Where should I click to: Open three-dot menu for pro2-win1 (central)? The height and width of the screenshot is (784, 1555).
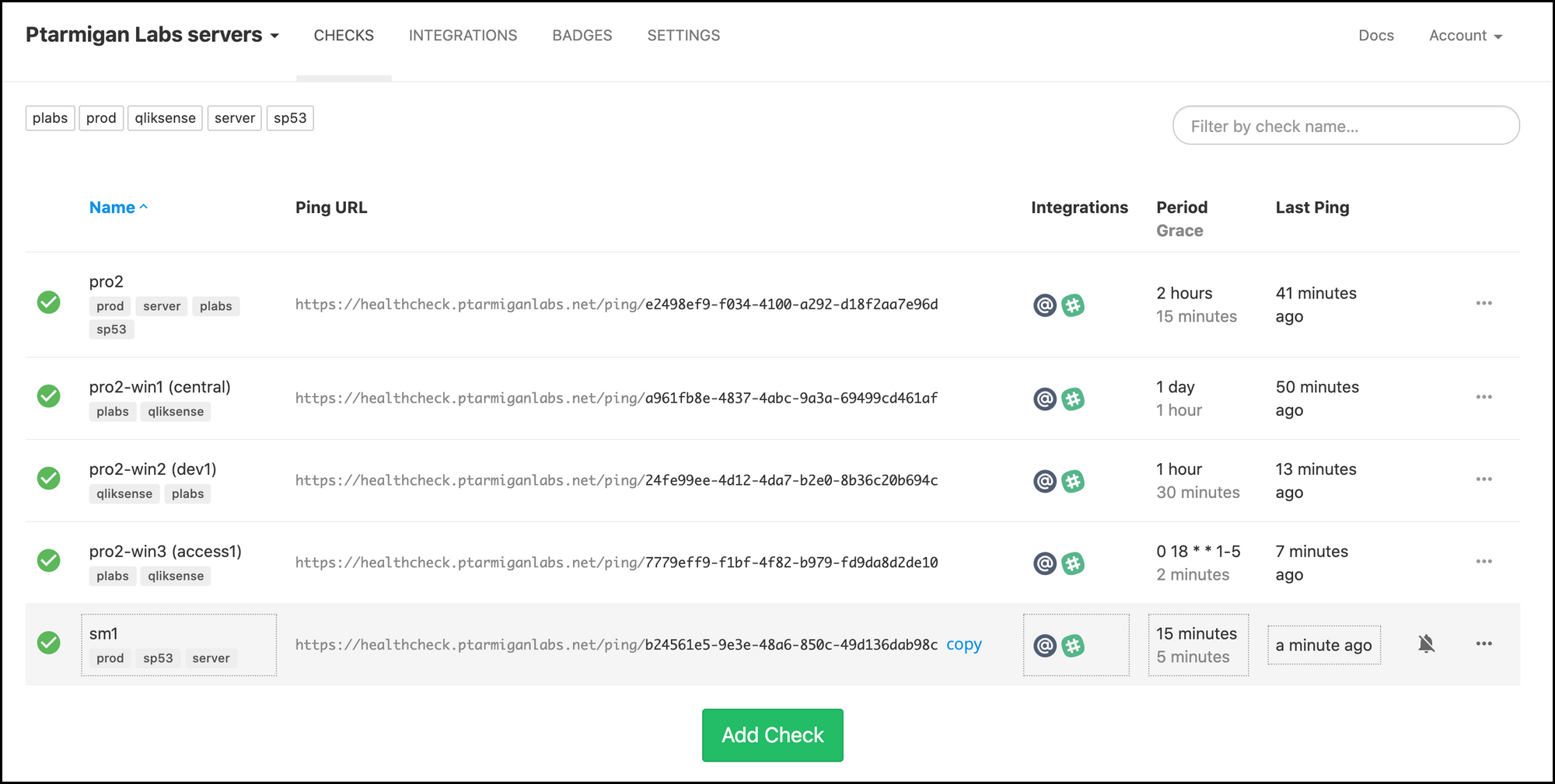click(1483, 397)
